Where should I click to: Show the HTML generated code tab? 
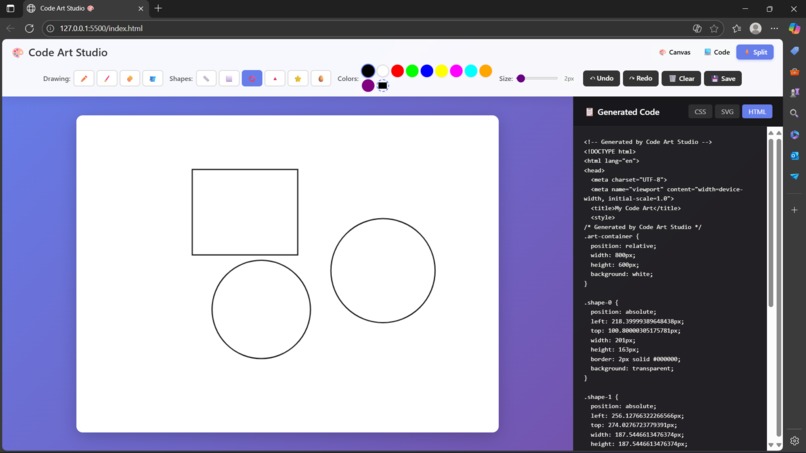point(757,112)
